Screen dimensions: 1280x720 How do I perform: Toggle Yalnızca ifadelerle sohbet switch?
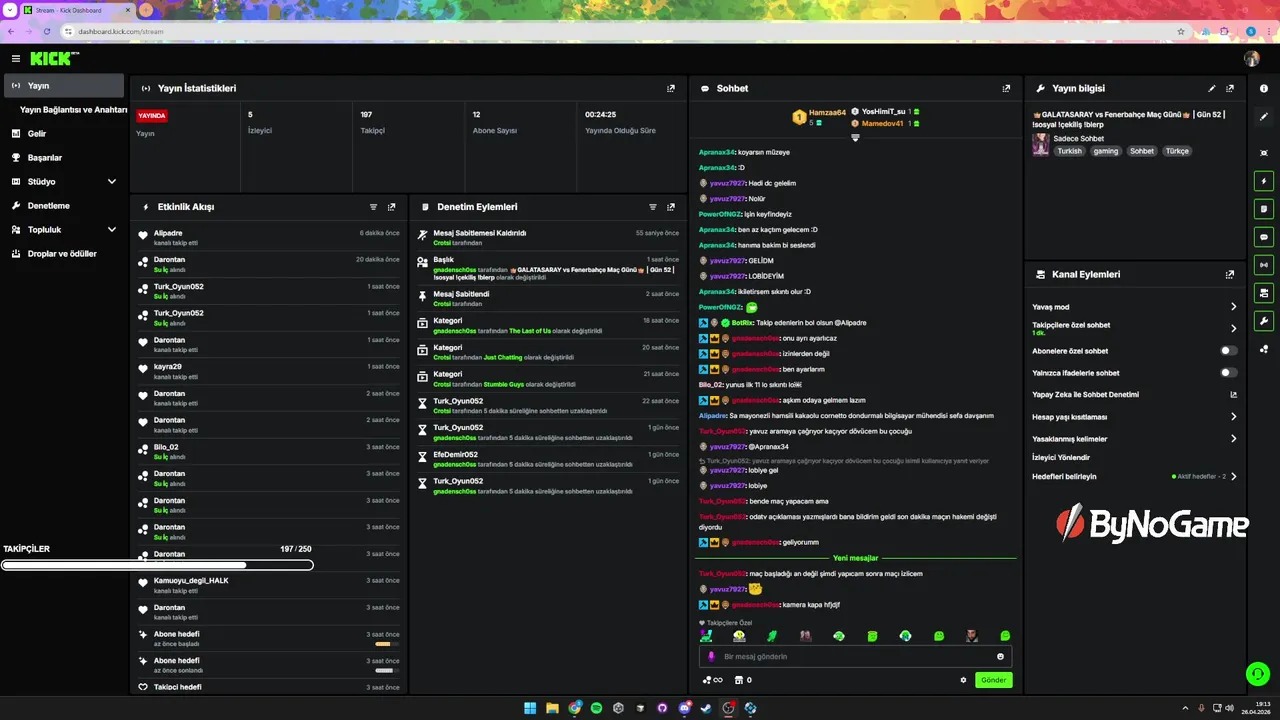[1229, 373]
